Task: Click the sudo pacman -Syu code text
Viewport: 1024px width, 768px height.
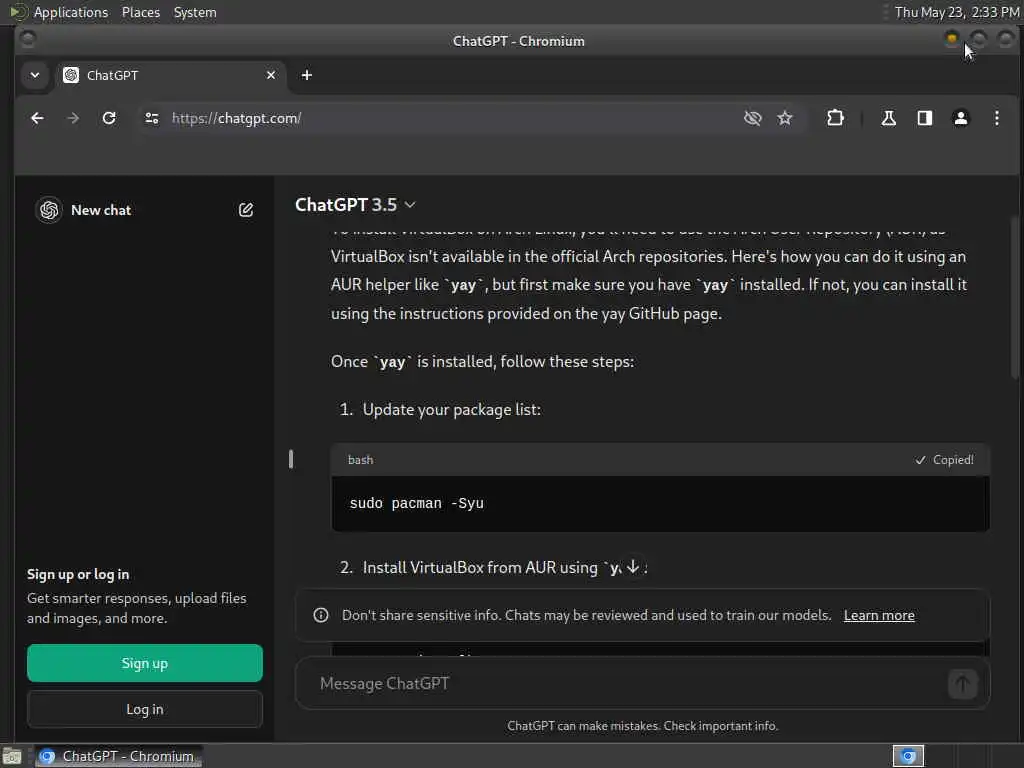Action: tap(417, 504)
